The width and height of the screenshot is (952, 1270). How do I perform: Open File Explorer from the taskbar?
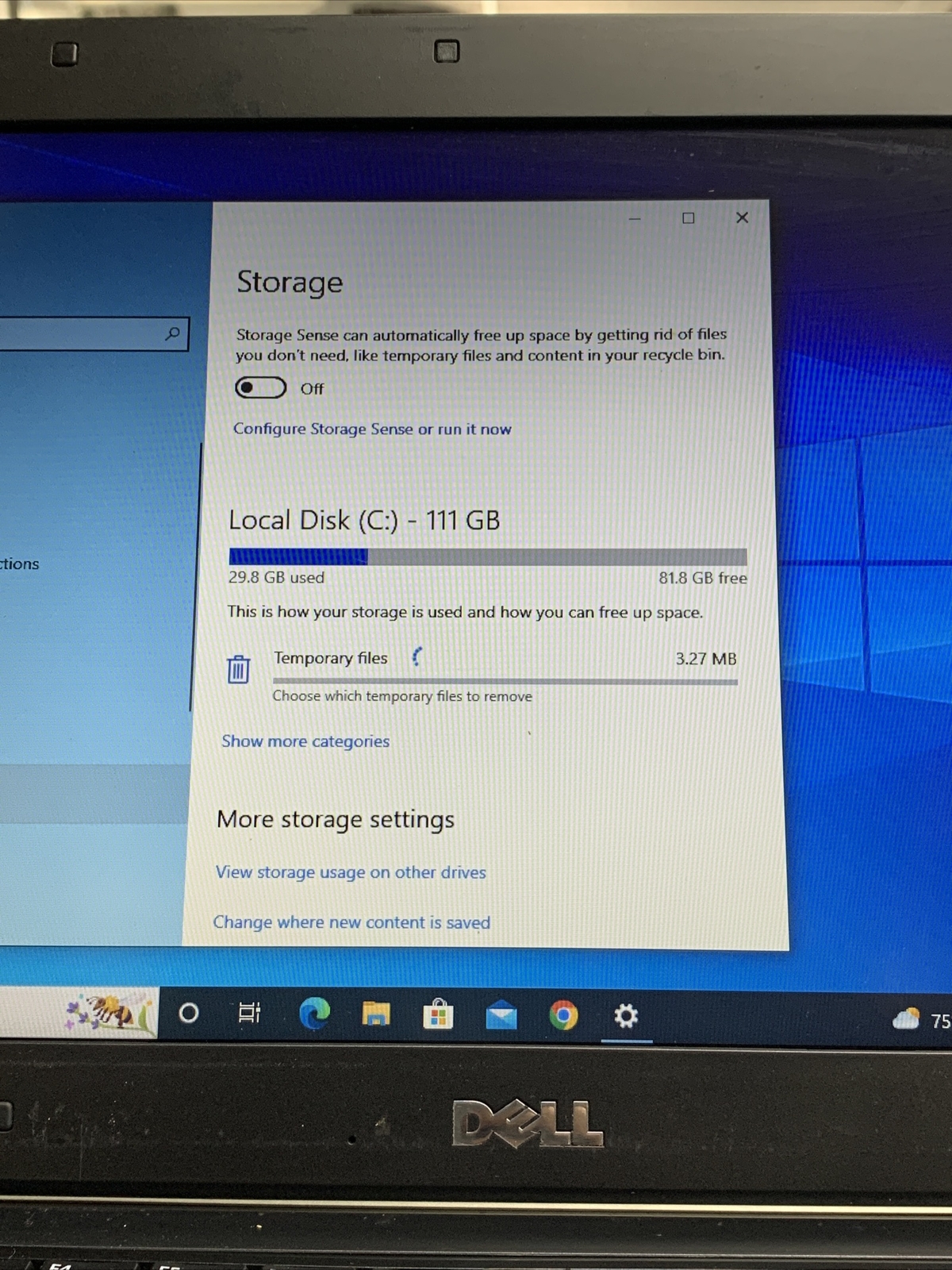coord(376,1014)
